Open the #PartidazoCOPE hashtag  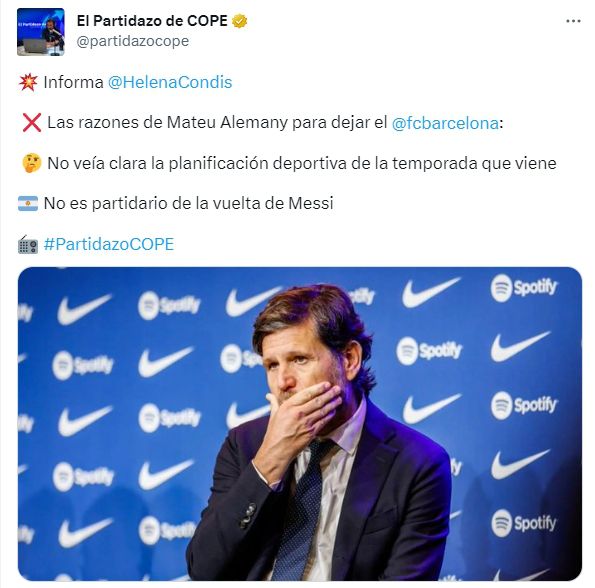click(109, 244)
